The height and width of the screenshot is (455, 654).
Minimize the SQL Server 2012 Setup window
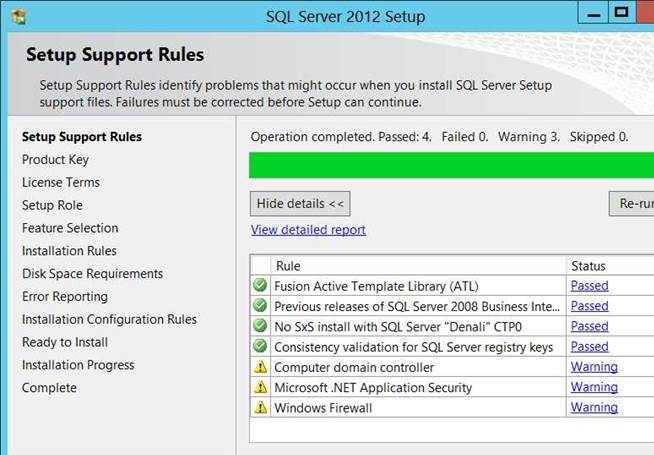coord(594,13)
